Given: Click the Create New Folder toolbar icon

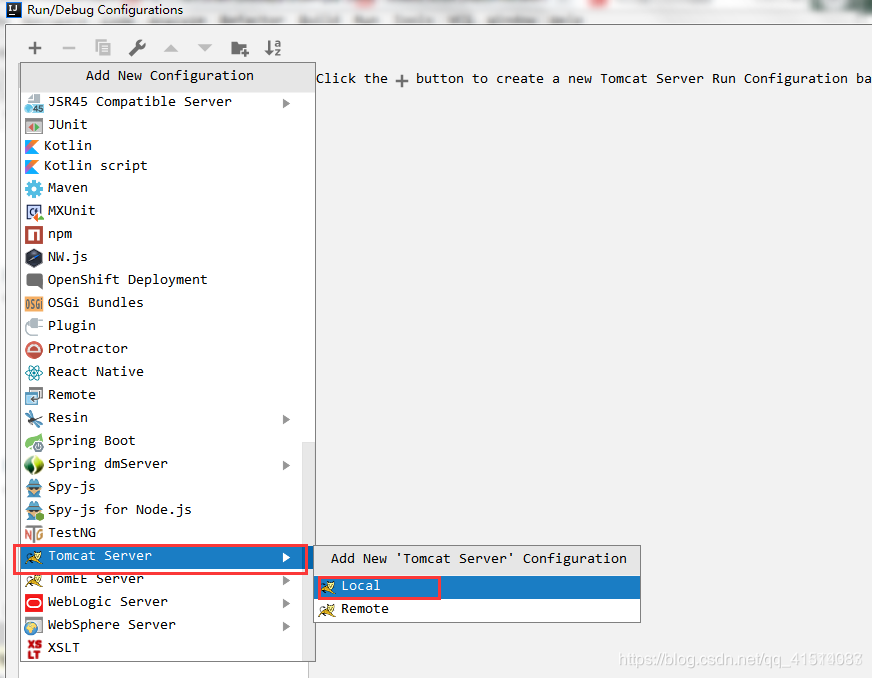Looking at the screenshot, I should coord(240,48).
